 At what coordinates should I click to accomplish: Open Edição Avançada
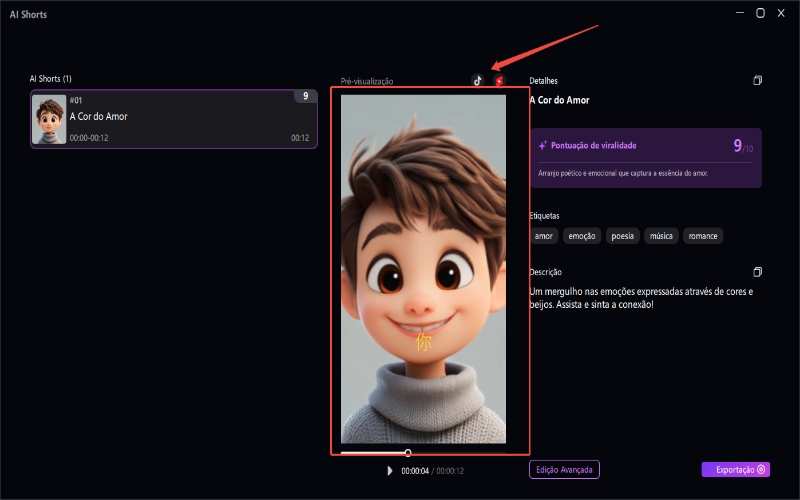564,469
